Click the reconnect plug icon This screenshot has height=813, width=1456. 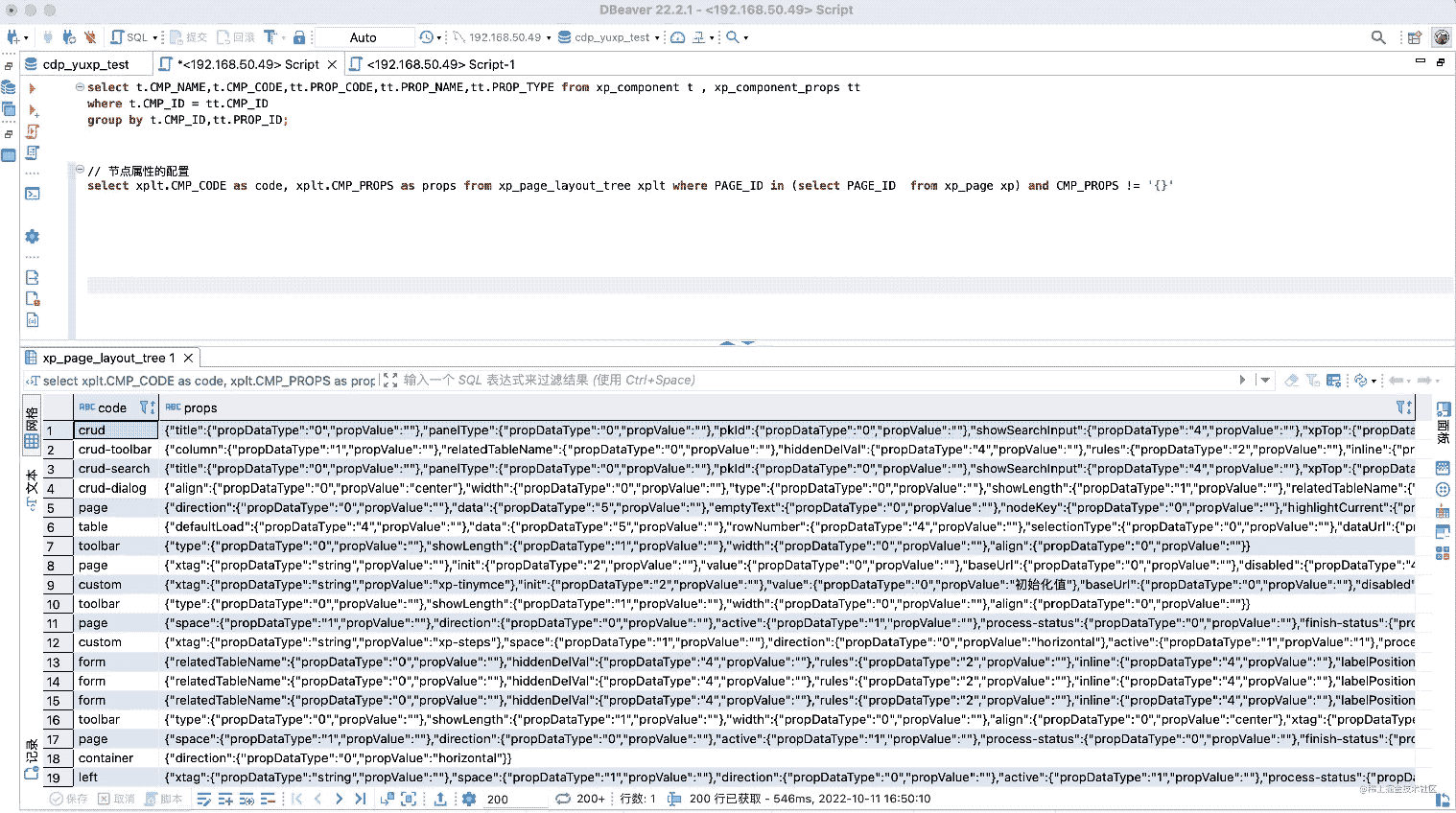68,37
